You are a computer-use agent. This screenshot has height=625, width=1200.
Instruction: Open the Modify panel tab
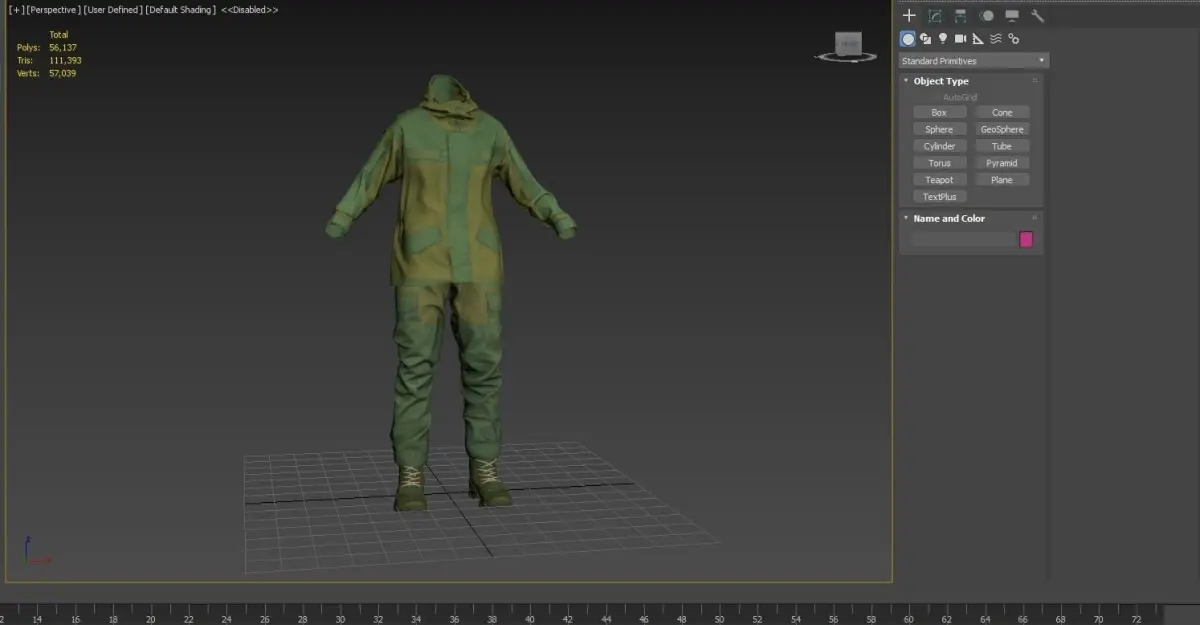pyautogui.click(x=935, y=16)
